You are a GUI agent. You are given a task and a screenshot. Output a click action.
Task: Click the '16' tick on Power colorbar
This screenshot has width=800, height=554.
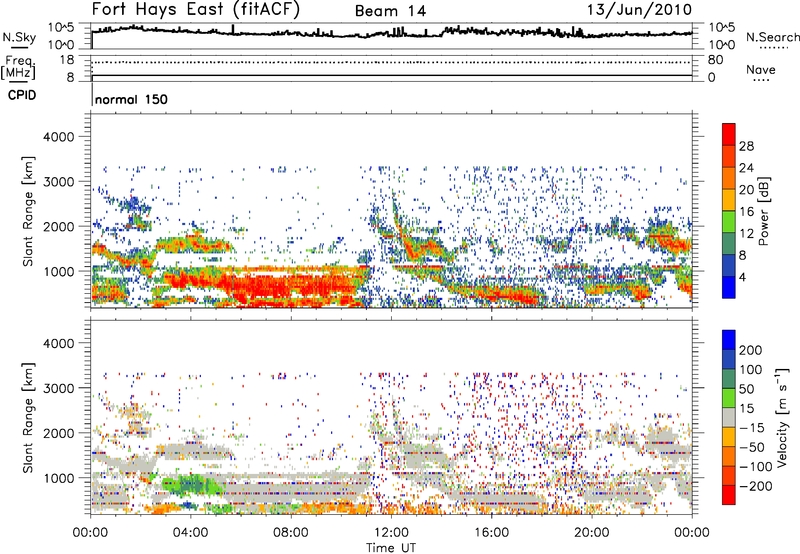tap(746, 212)
